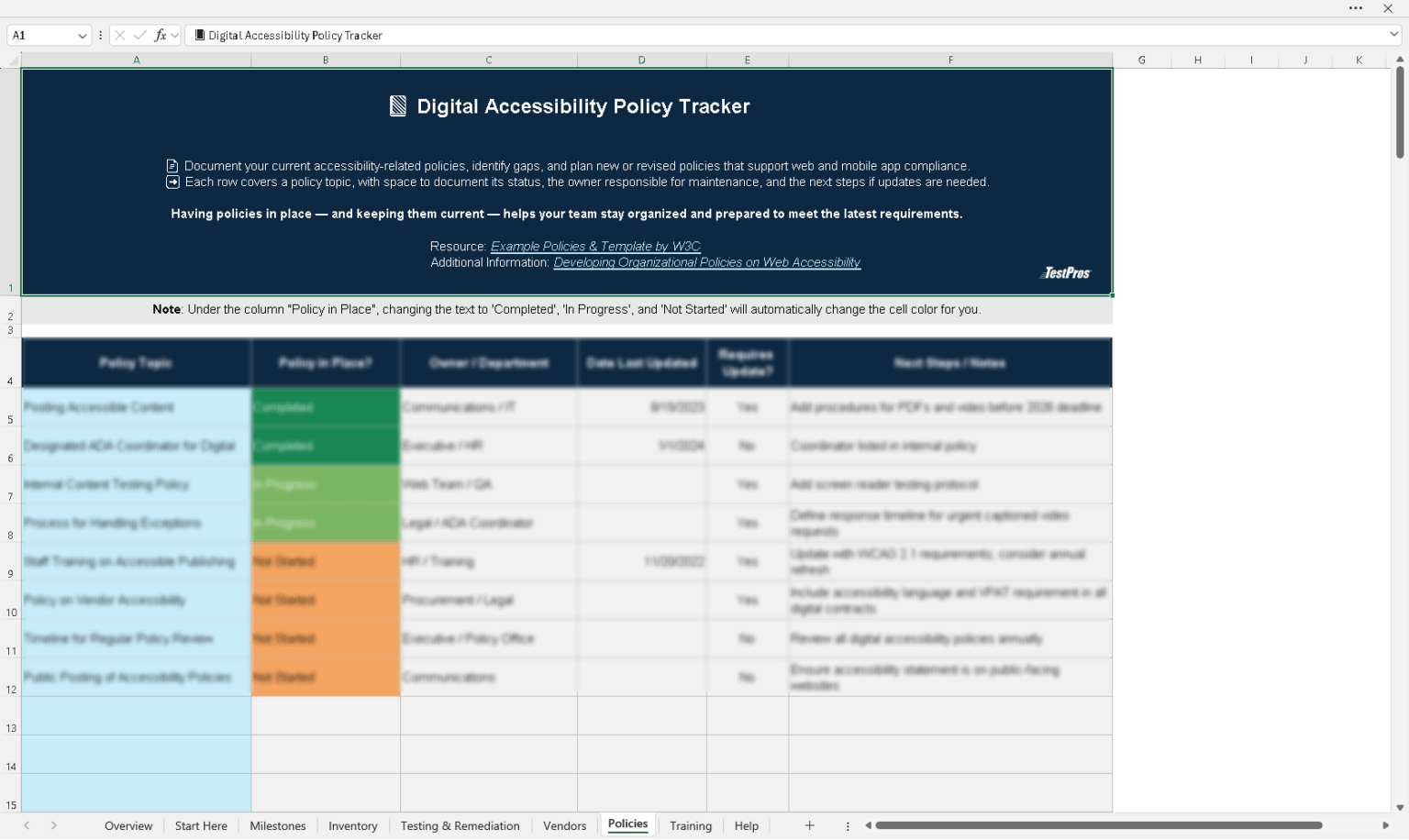Click the vertical dots beside the sheet tabs
This screenshot has height=840, width=1409.
[848, 825]
